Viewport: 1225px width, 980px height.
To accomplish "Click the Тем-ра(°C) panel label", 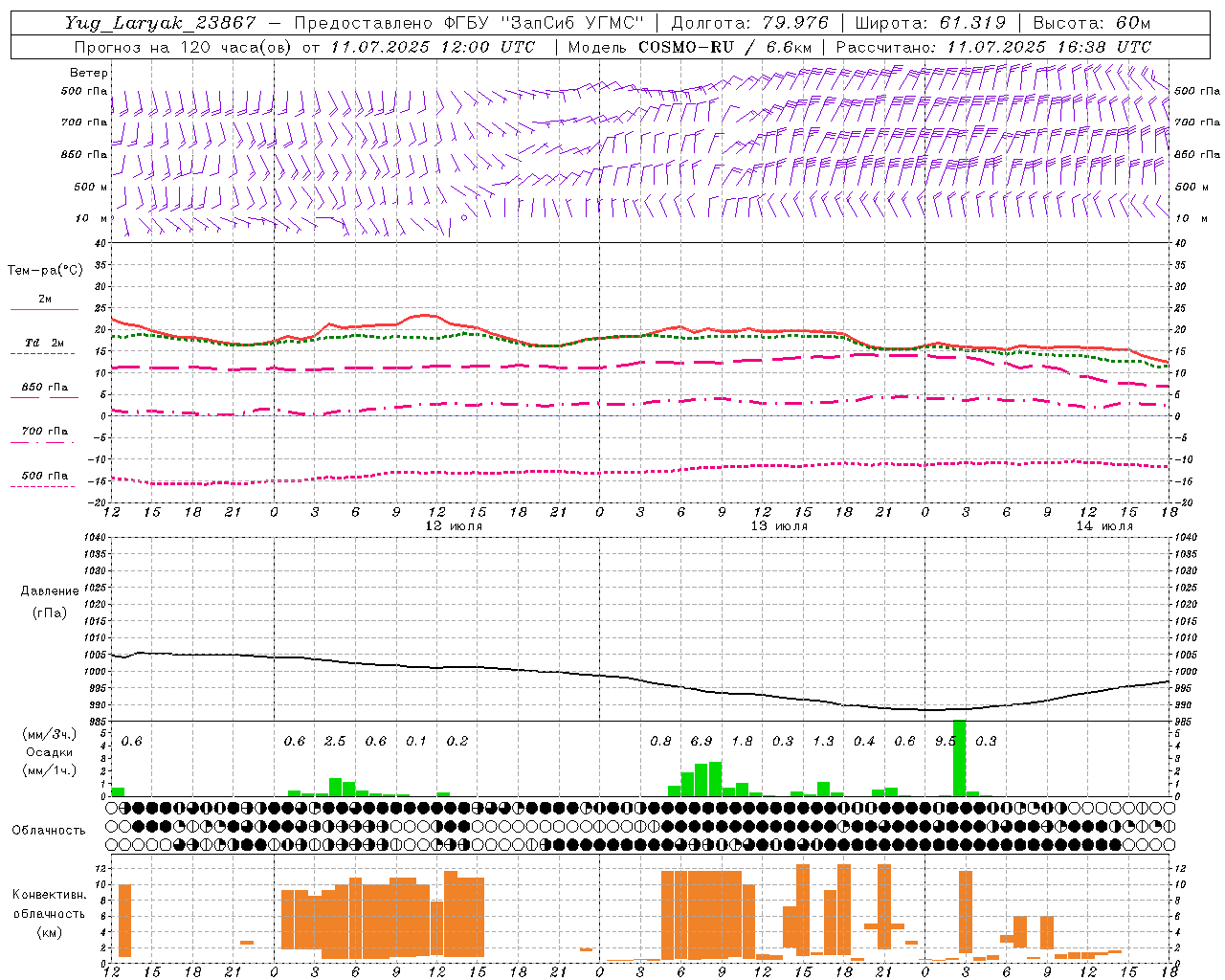I will [x=45, y=271].
